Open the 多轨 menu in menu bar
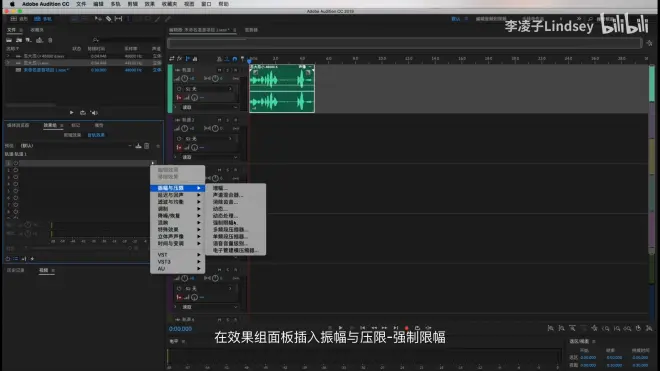The height and width of the screenshot is (371, 660). coord(115,4)
